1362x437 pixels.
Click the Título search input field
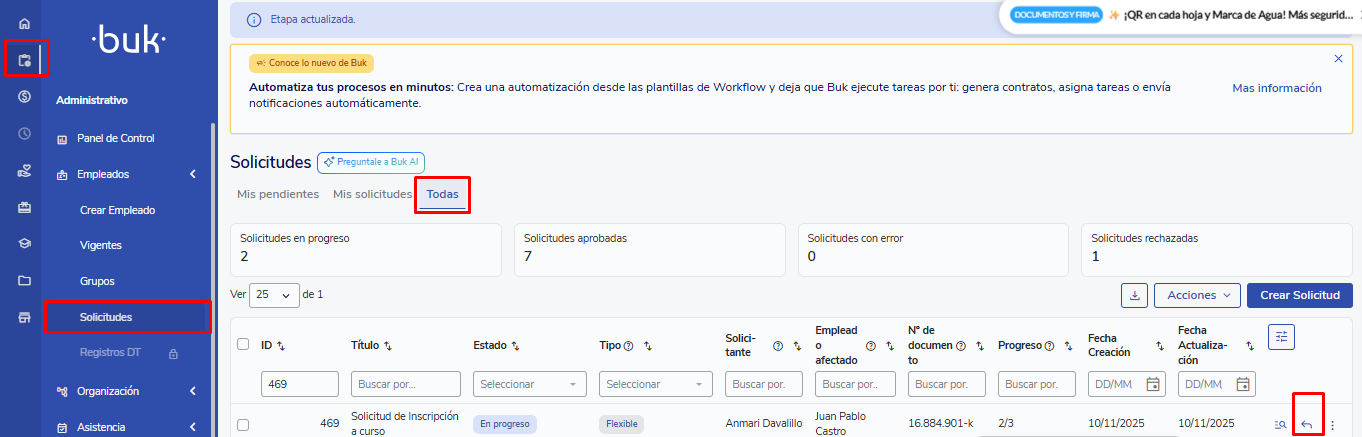coord(405,384)
